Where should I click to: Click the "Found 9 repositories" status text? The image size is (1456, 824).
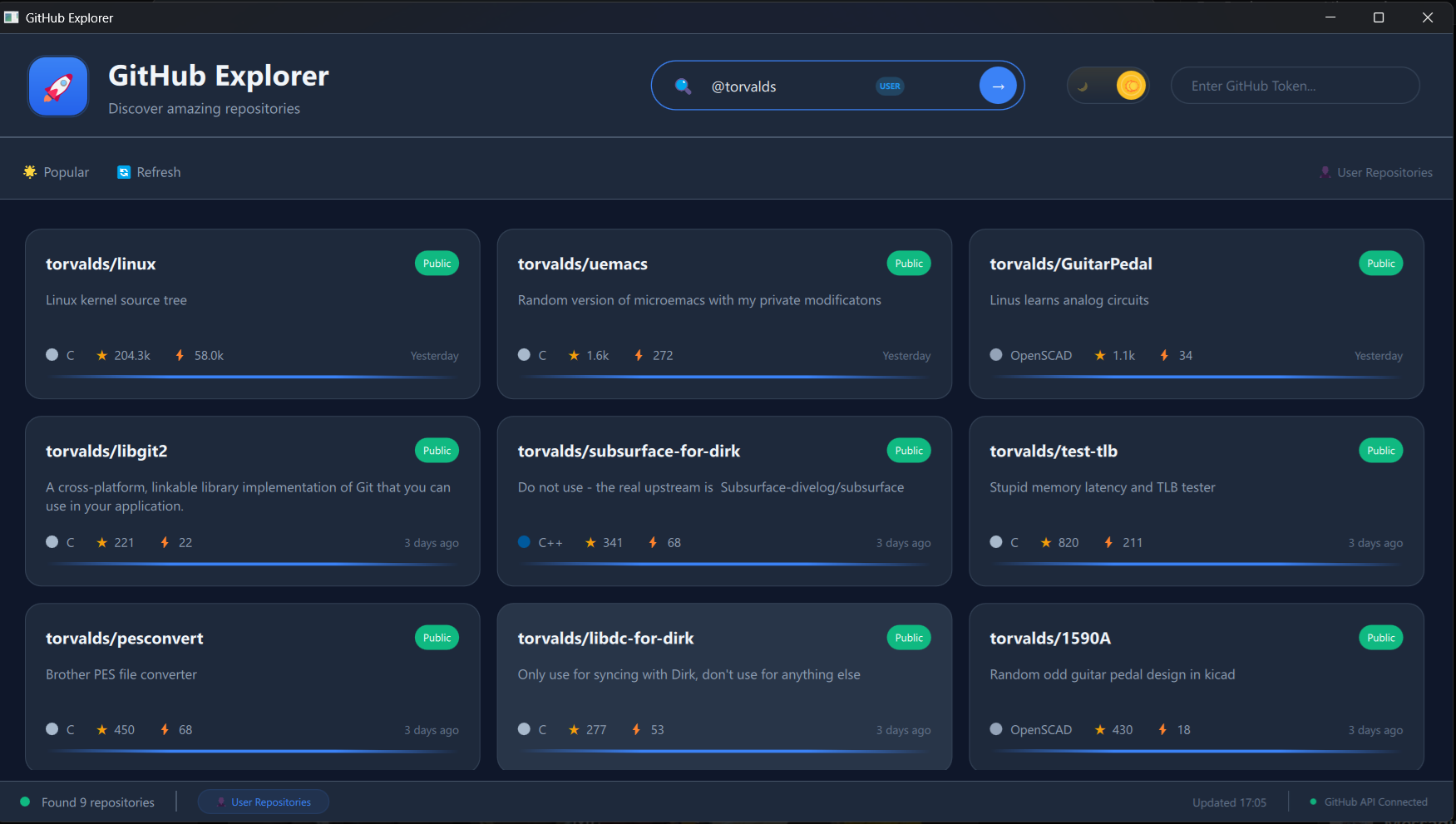click(98, 802)
